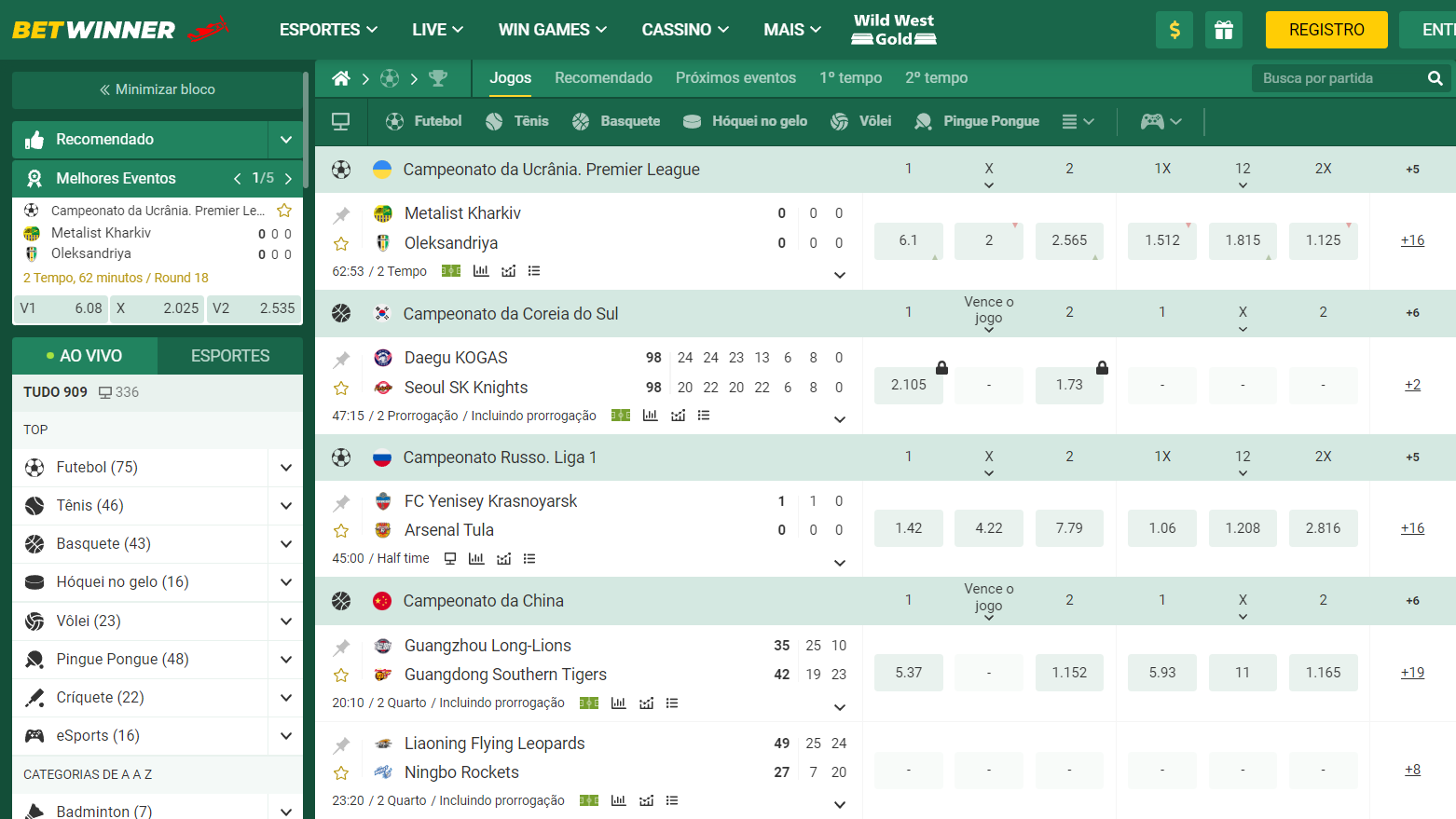
Task: Switch to 1º tempo tab
Action: pyautogui.click(x=851, y=78)
